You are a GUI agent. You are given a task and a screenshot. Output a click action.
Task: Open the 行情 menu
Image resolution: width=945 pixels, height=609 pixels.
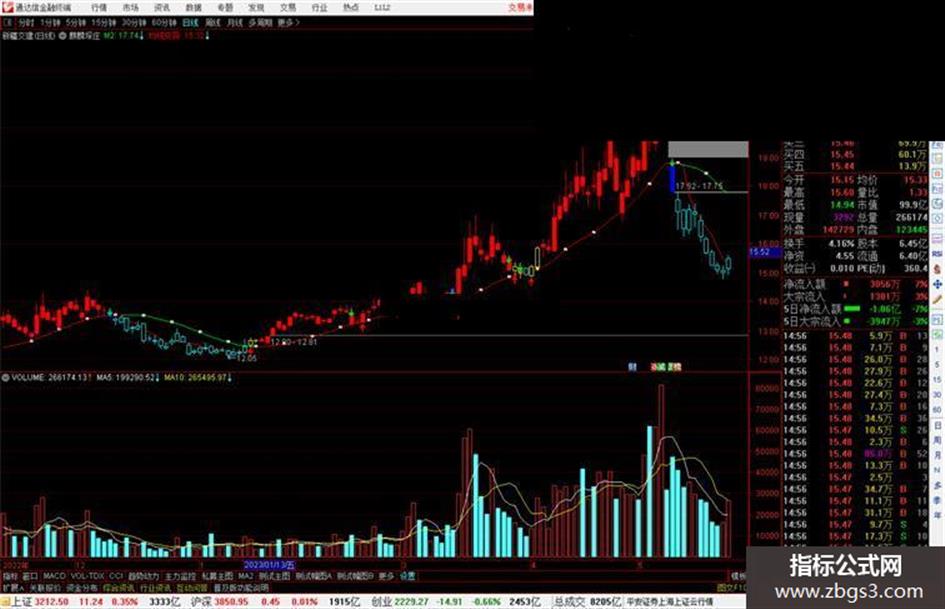click(99, 8)
